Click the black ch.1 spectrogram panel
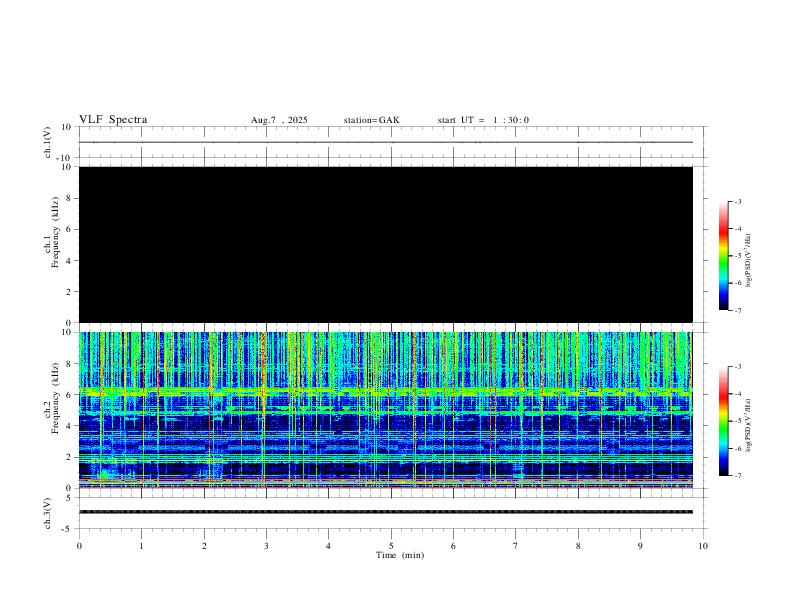 pos(386,244)
